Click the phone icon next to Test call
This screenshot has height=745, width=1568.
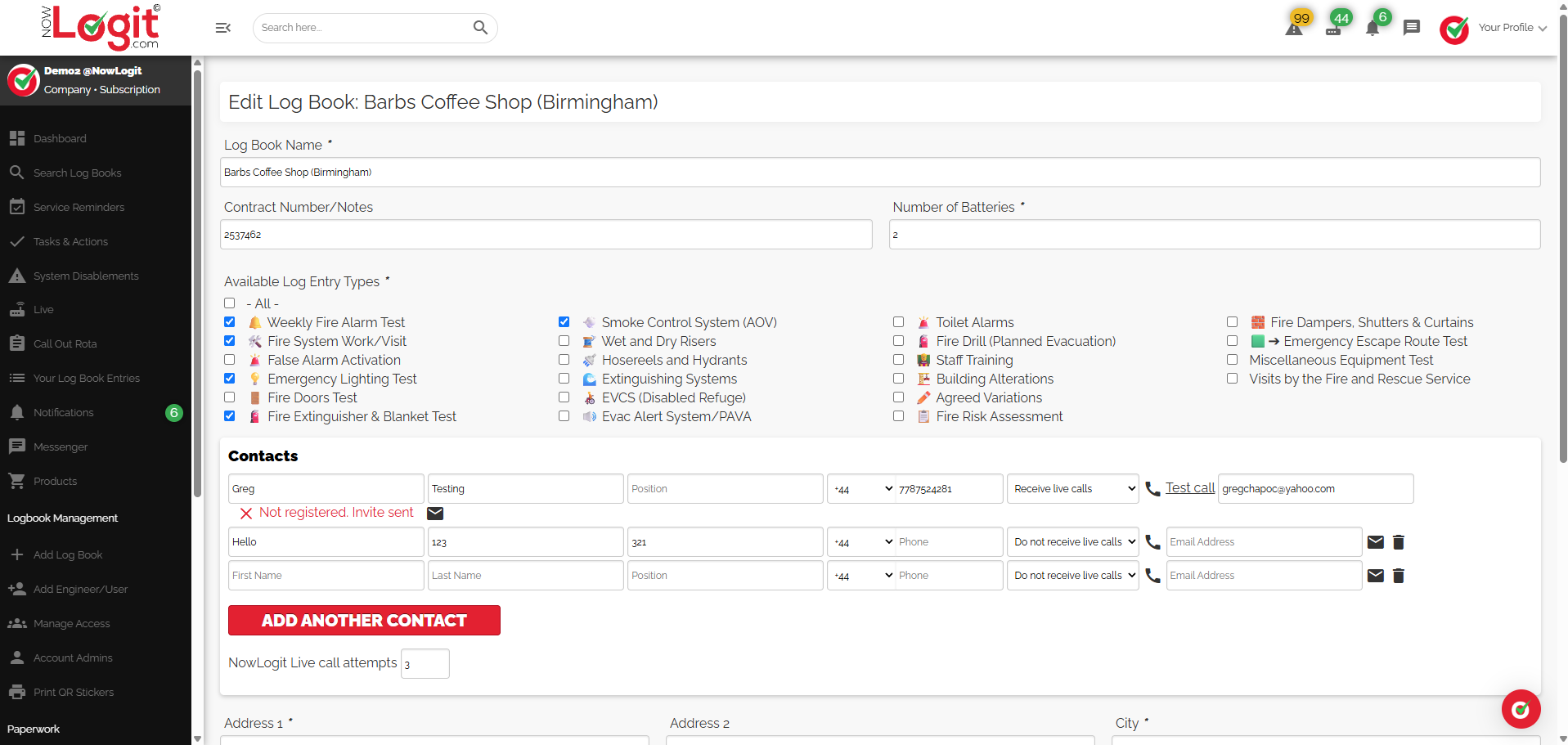1152,489
